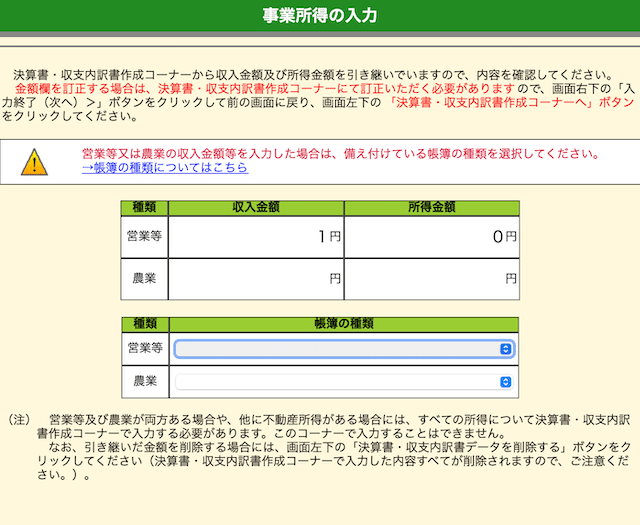This screenshot has height=525, width=640.
Task: Click the 農業 所得金額 empty field
Action: pyautogui.click(x=432, y=279)
